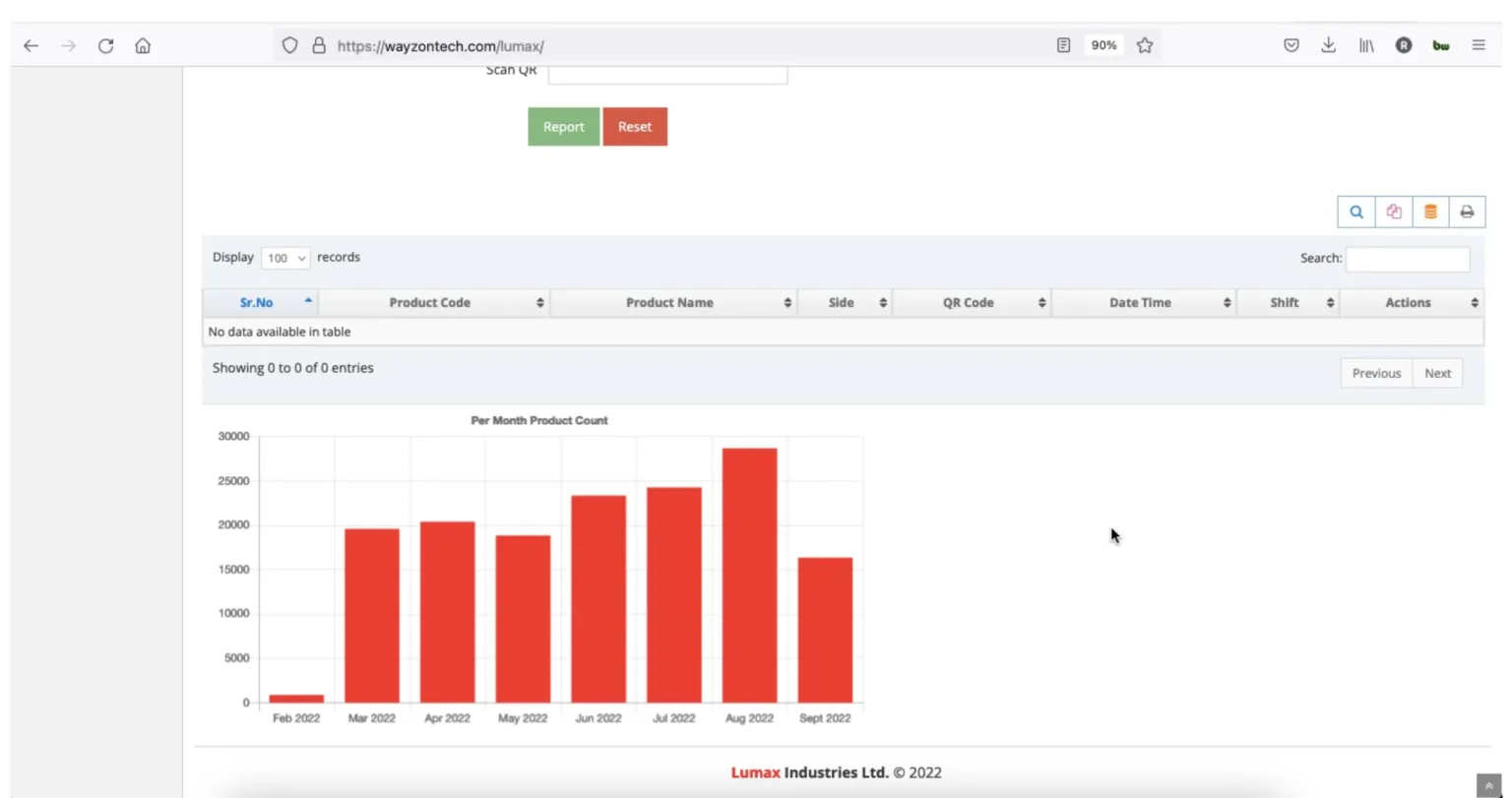Click the green Report button
Image resolution: width=1512 pixels, height=798 pixels.
pyautogui.click(x=563, y=127)
